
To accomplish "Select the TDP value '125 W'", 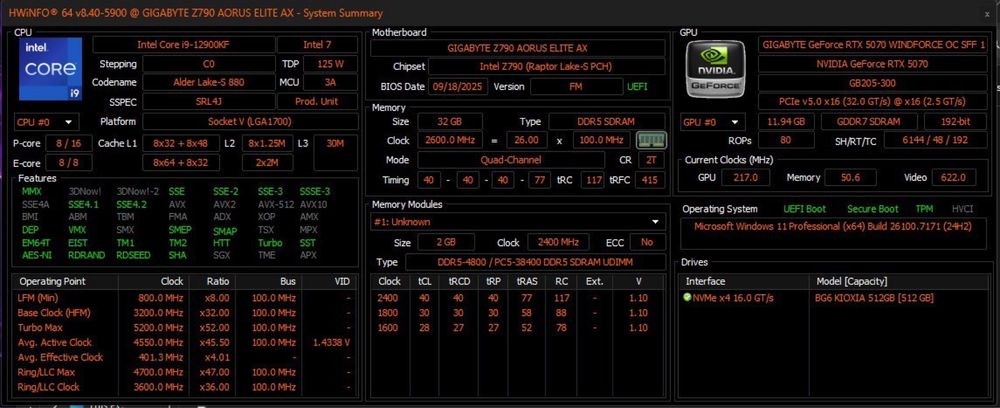I will click(x=330, y=64).
